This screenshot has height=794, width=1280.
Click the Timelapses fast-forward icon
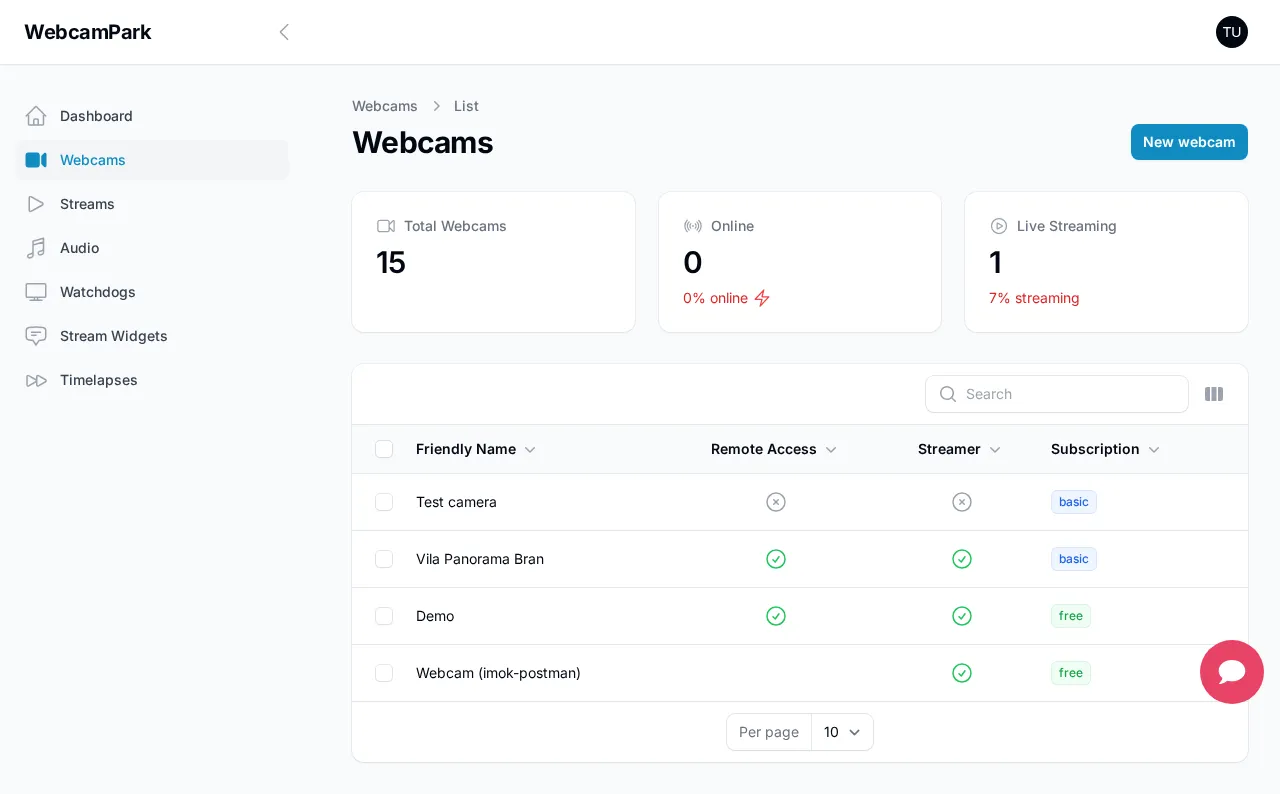pyautogui.click(x=36, y=380)
